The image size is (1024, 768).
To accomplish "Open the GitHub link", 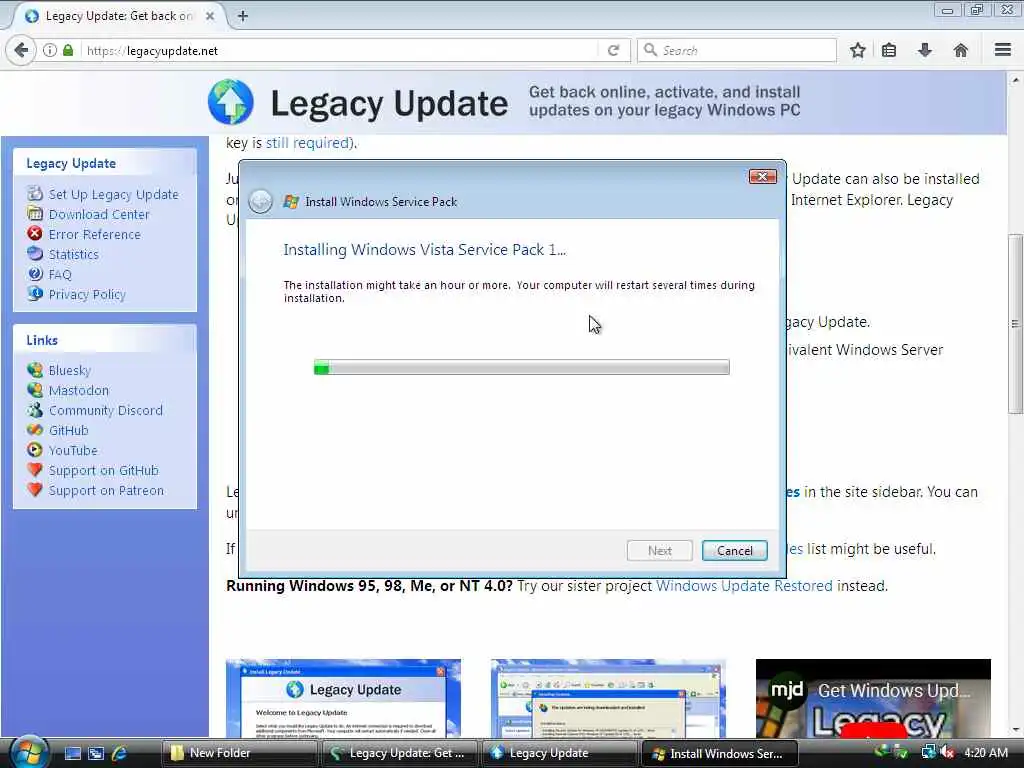I will click(68, 430).
